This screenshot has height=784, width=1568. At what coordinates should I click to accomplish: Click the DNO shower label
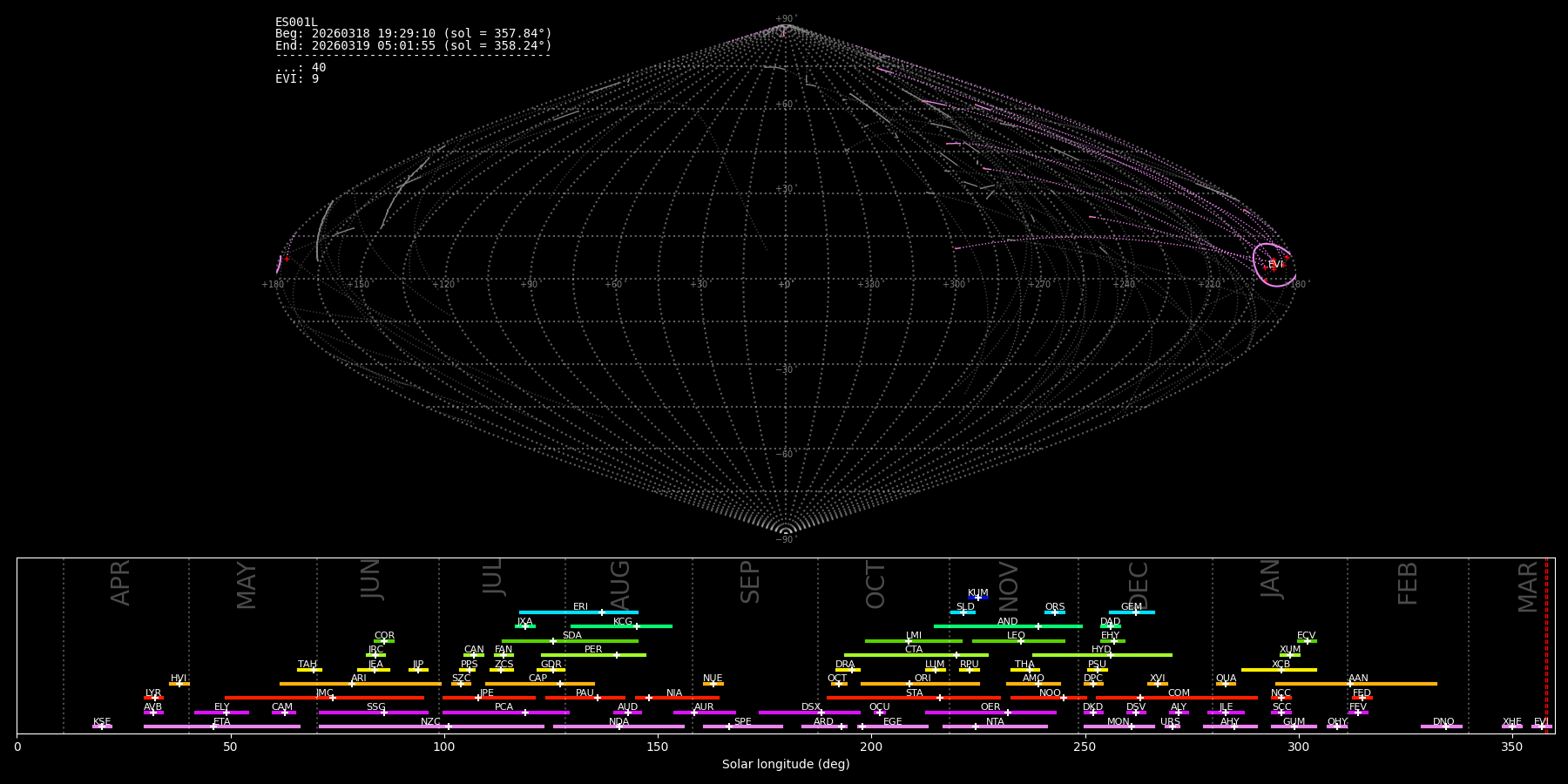click(x=1443, y=721)
